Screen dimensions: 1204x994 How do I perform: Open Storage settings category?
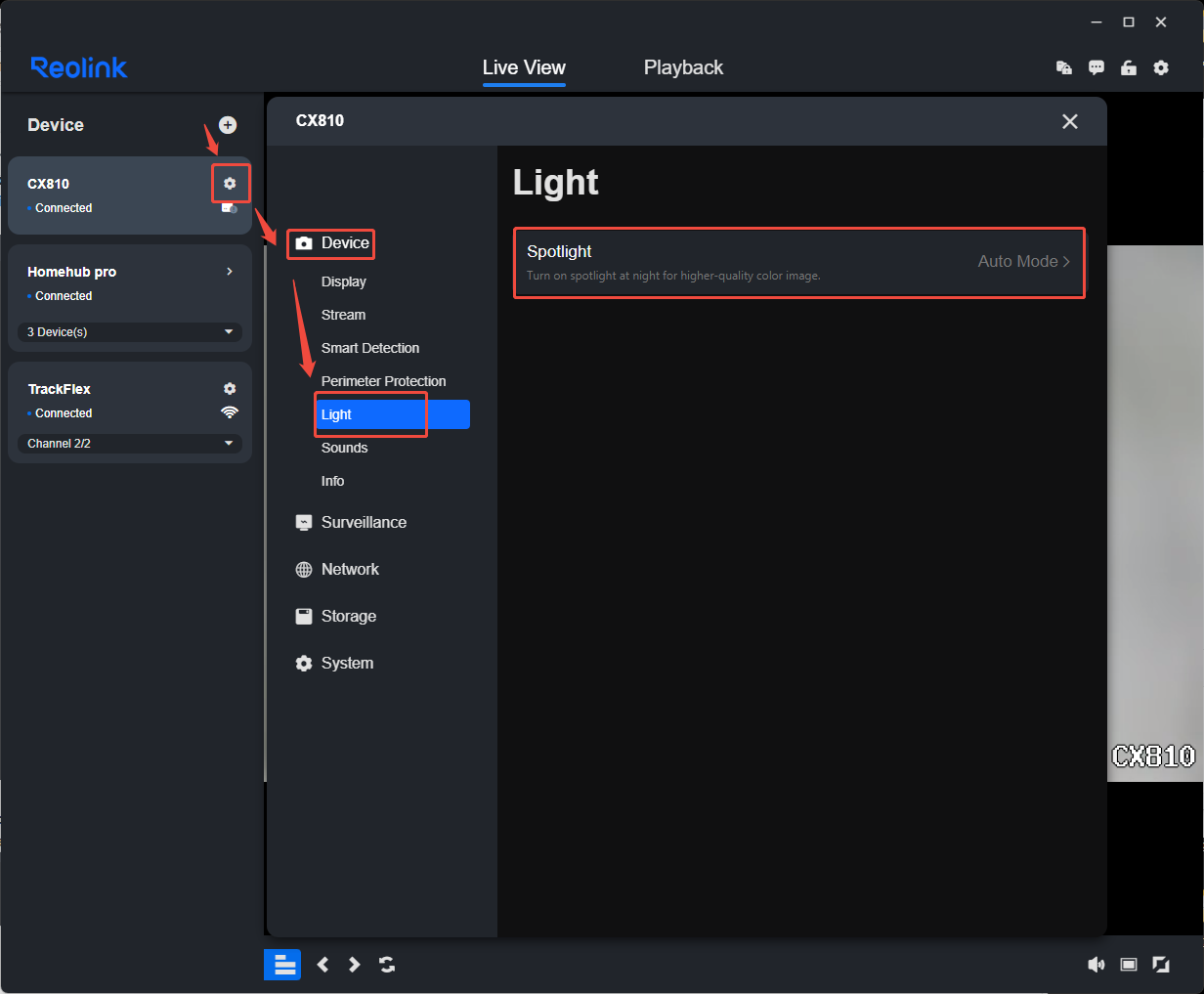click(335, 616)
